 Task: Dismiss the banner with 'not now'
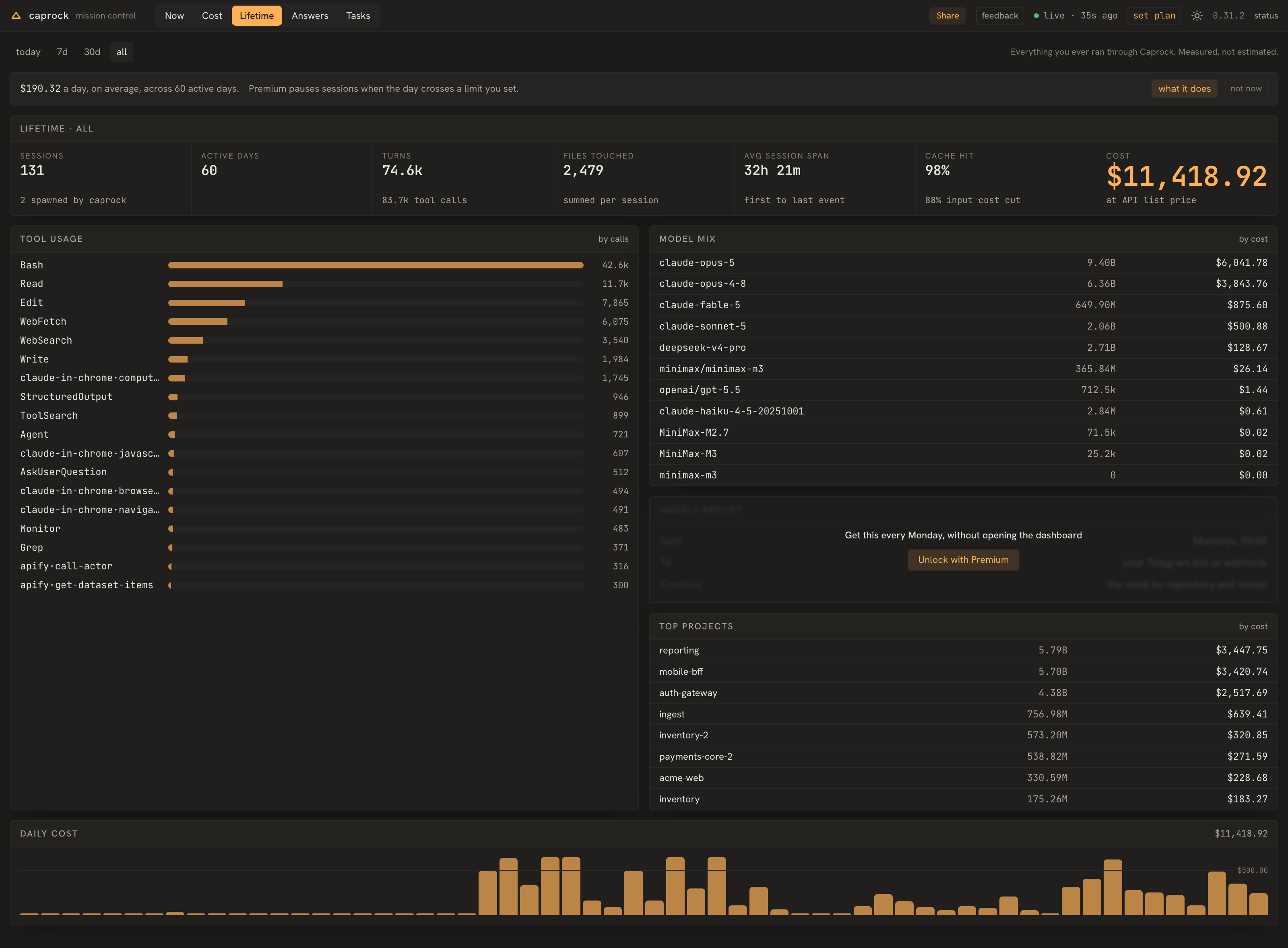tap(1246, 89)
